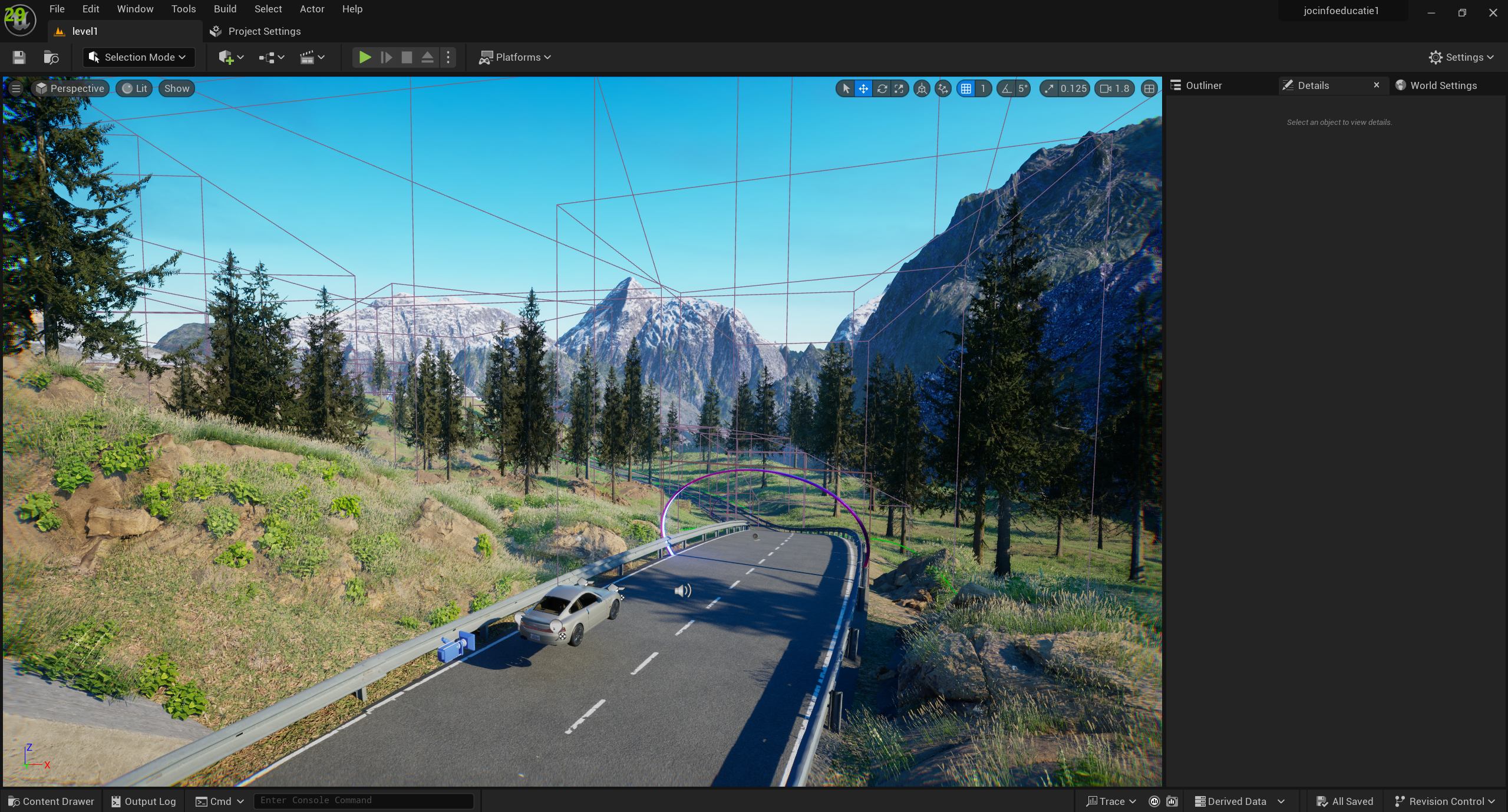The image size is (1508, 812).
Task: Toggle rotation angle snapping
Action: 1007,88
